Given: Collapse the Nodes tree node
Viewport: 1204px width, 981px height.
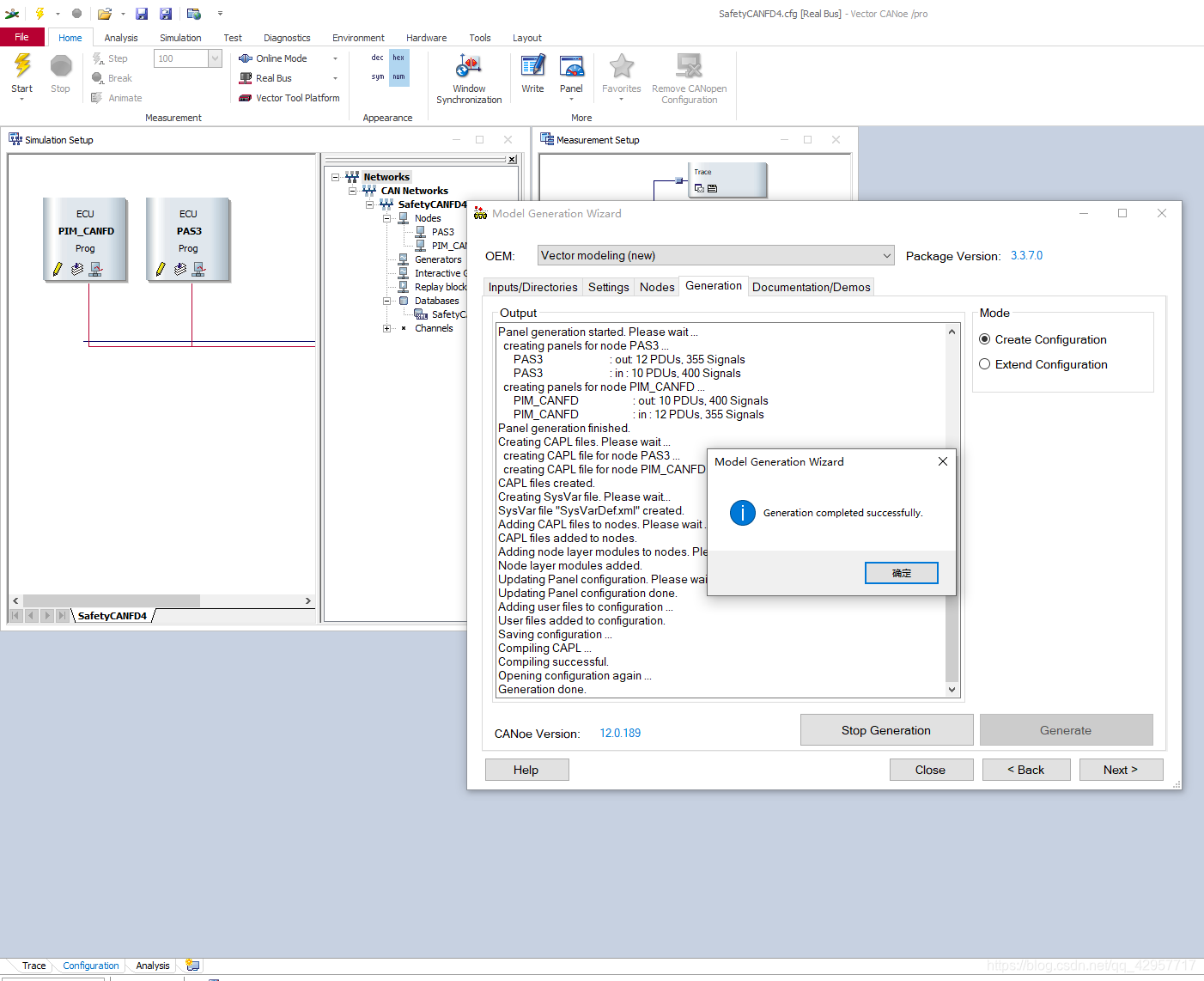Looking at the screenshot, I should coord(386,218).
